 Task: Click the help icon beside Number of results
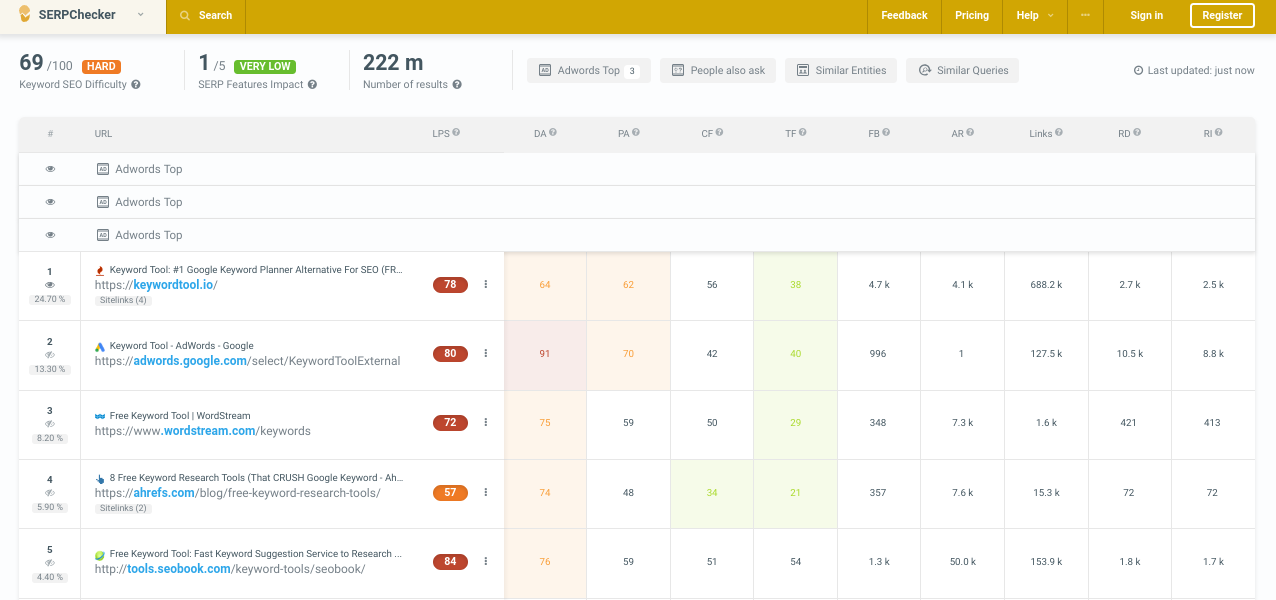(x=457, y=85)
